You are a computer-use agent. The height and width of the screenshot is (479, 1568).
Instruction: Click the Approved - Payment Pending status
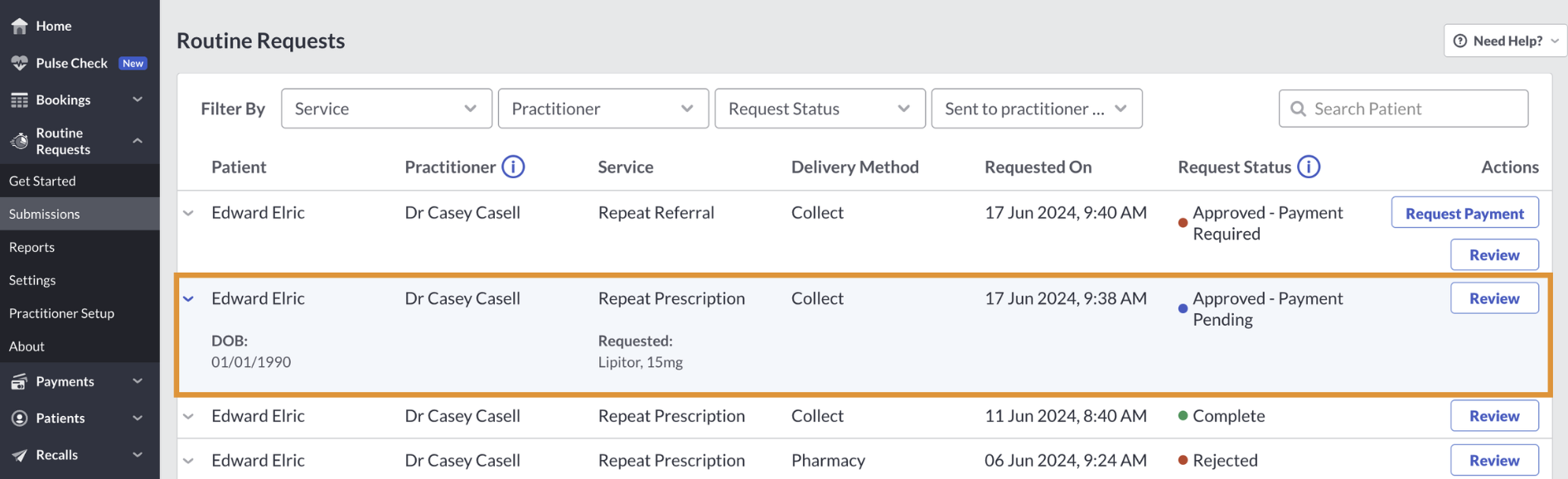click(x=1267, y=309)
